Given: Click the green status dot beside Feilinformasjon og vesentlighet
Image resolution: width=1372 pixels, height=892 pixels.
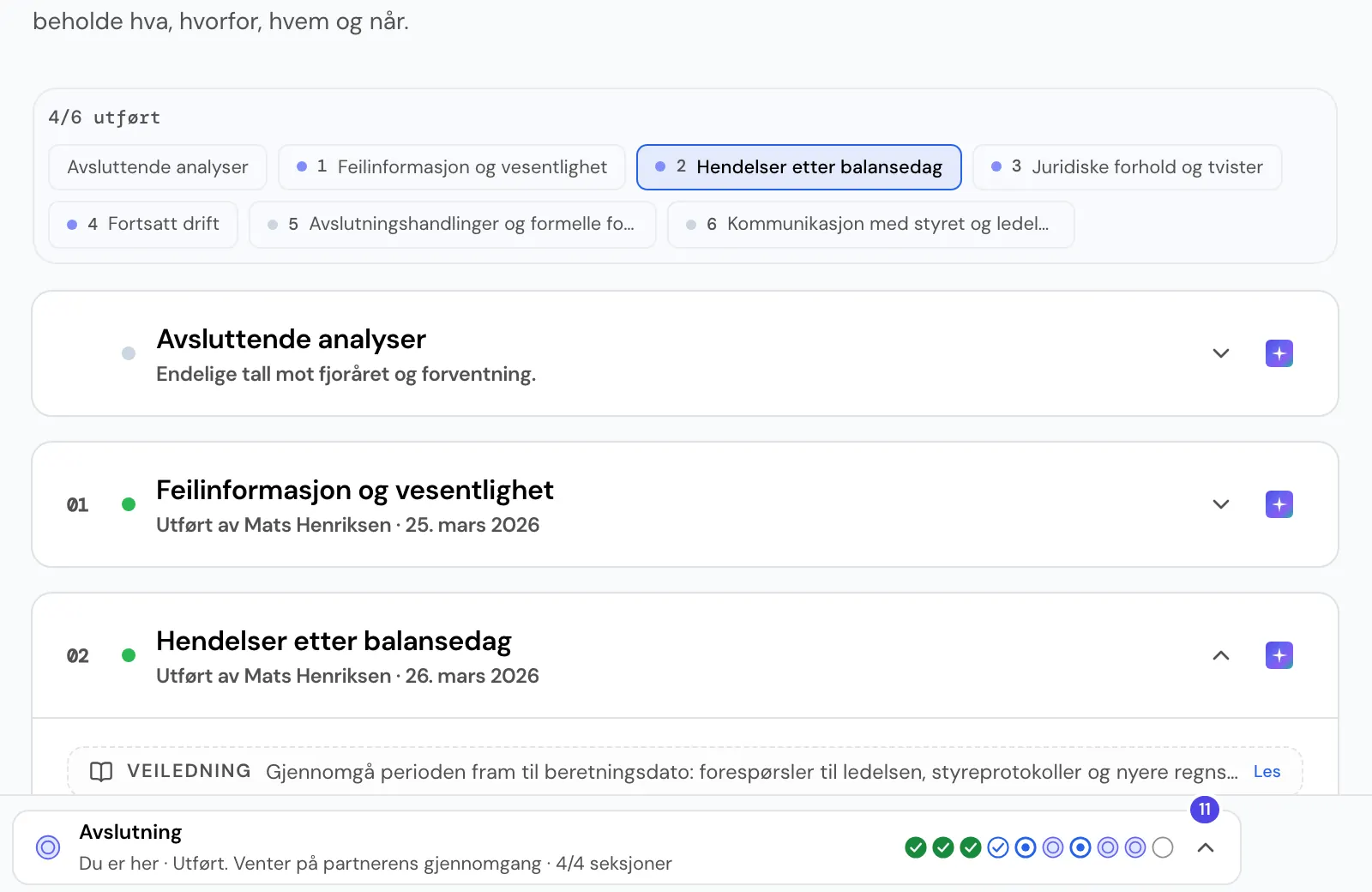Looking at the screenshot, I should click(129, 504).
